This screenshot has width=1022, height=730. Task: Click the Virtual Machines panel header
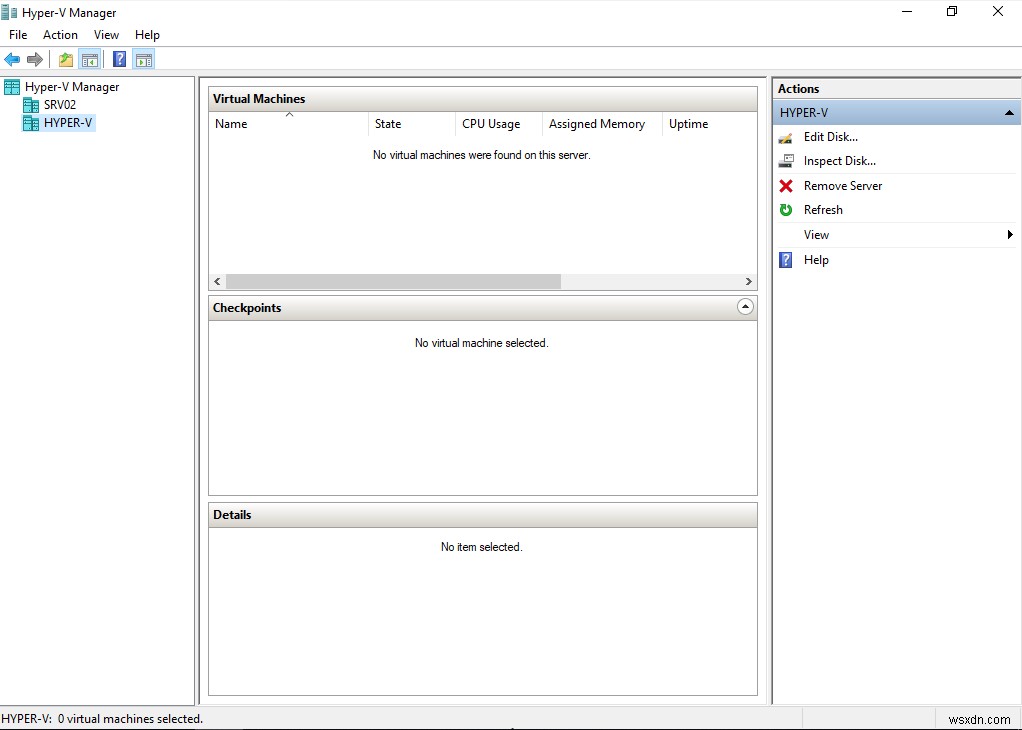coord(483,99)
